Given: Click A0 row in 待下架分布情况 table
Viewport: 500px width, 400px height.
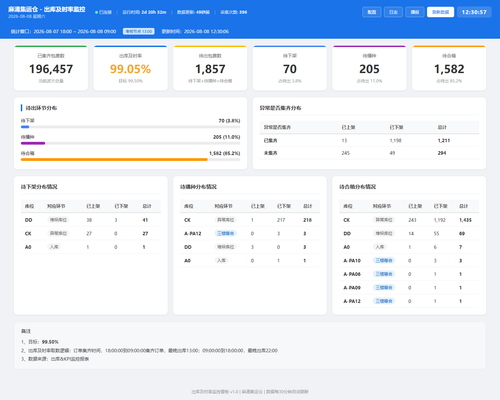Looking at the screenshot, I should [91, 247].
